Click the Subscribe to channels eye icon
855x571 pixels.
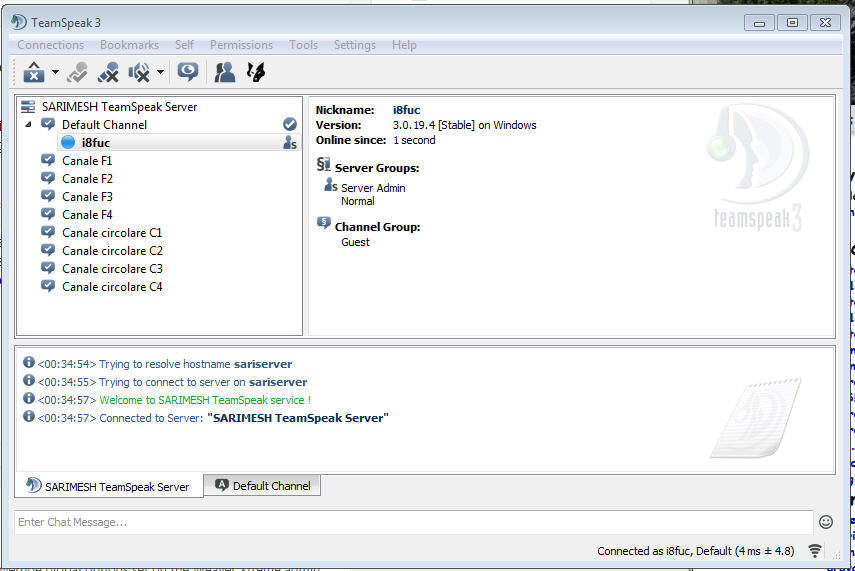[188, 72]
